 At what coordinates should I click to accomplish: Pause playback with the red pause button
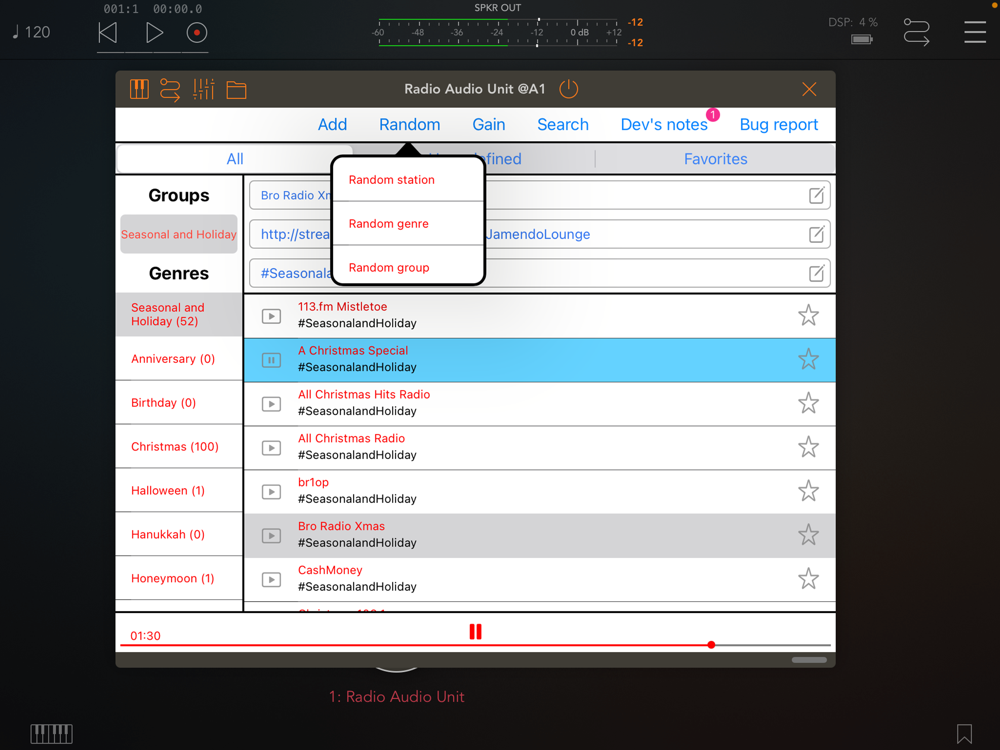pos(475,632)
